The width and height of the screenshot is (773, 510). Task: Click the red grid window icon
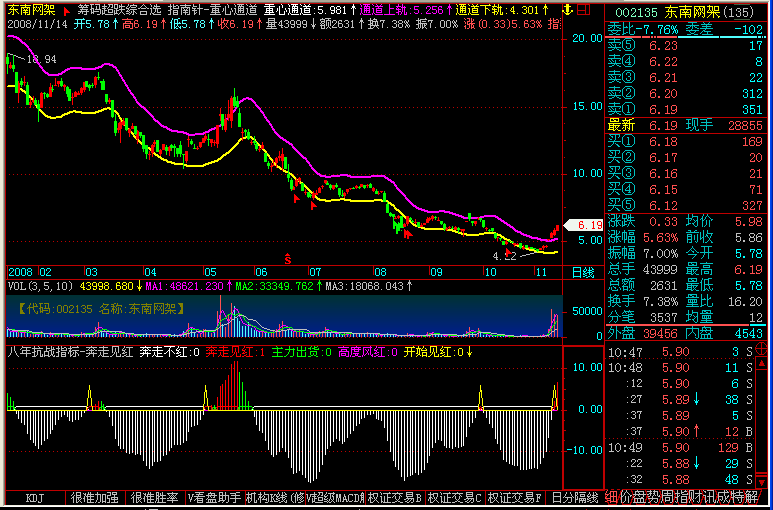click(x=584, y=9)
